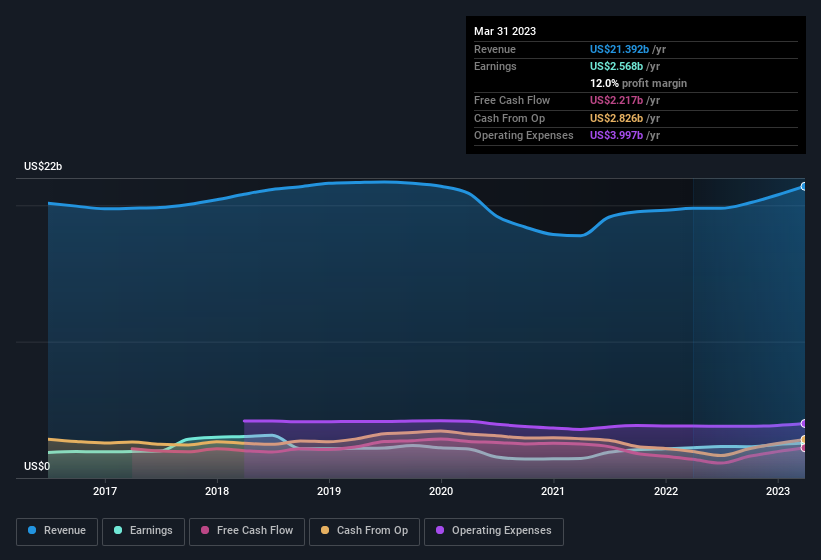Click the Free Cash Flow label in tooltip
The image size is (821, 560).
tap(512, 100)
